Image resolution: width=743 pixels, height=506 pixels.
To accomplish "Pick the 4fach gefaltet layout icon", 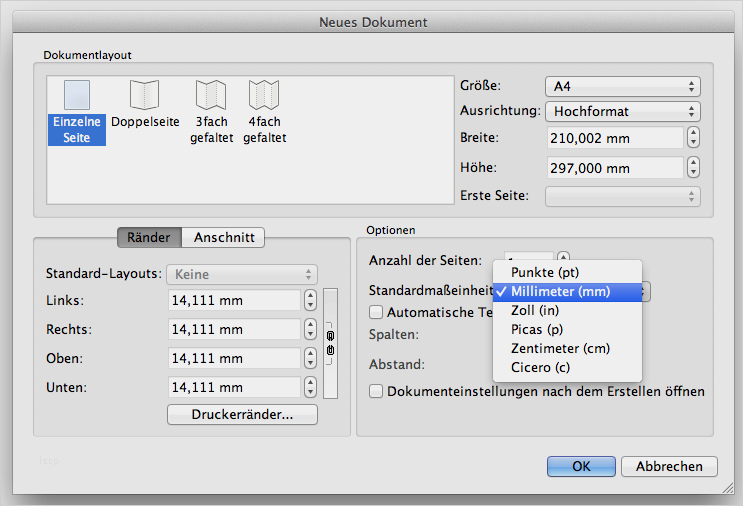I will (x=264, y=95).
